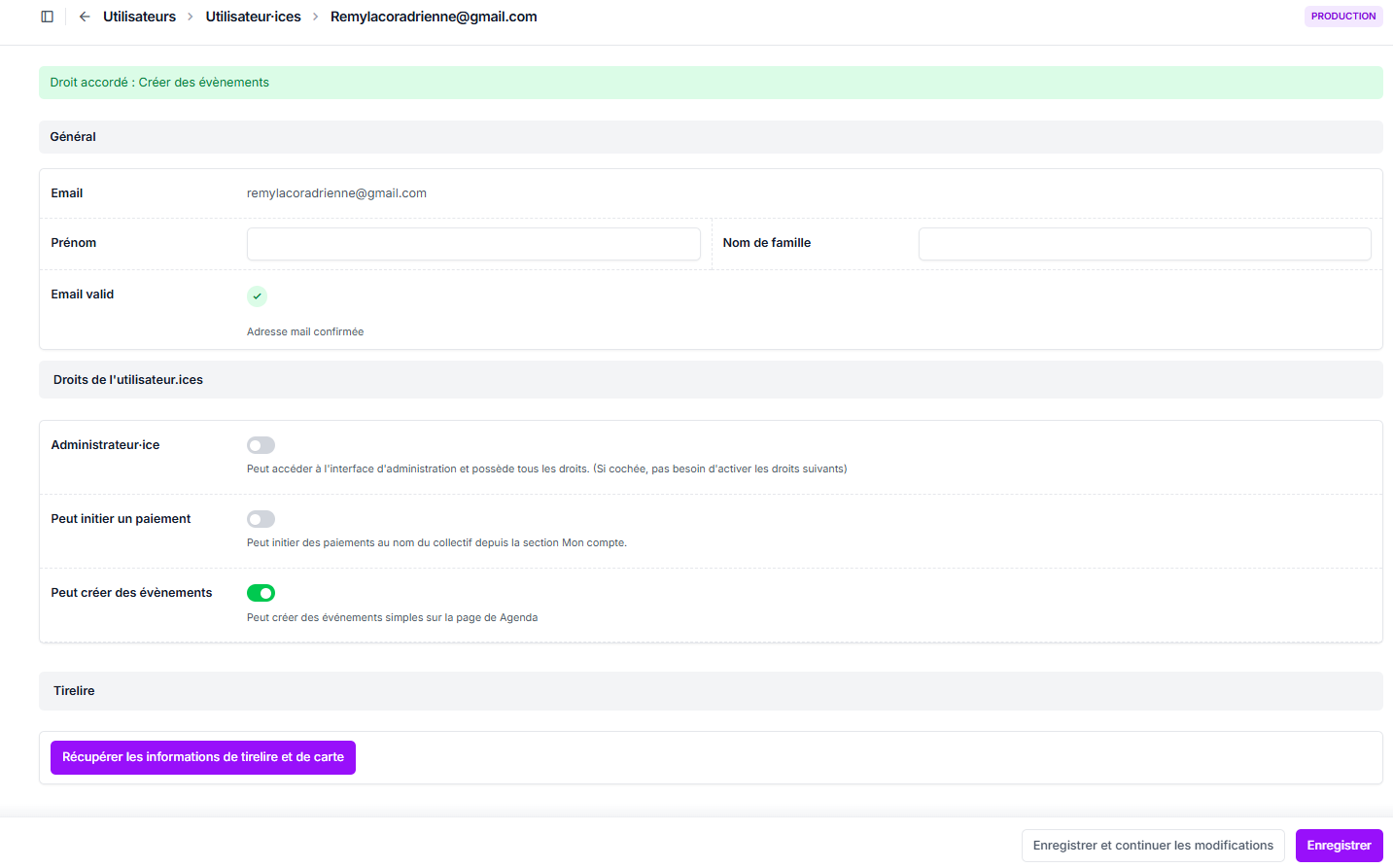Click Enregistrer et continuer les modifications
The height and width of the screenshot is (868, 1393).
[1153, 846]
